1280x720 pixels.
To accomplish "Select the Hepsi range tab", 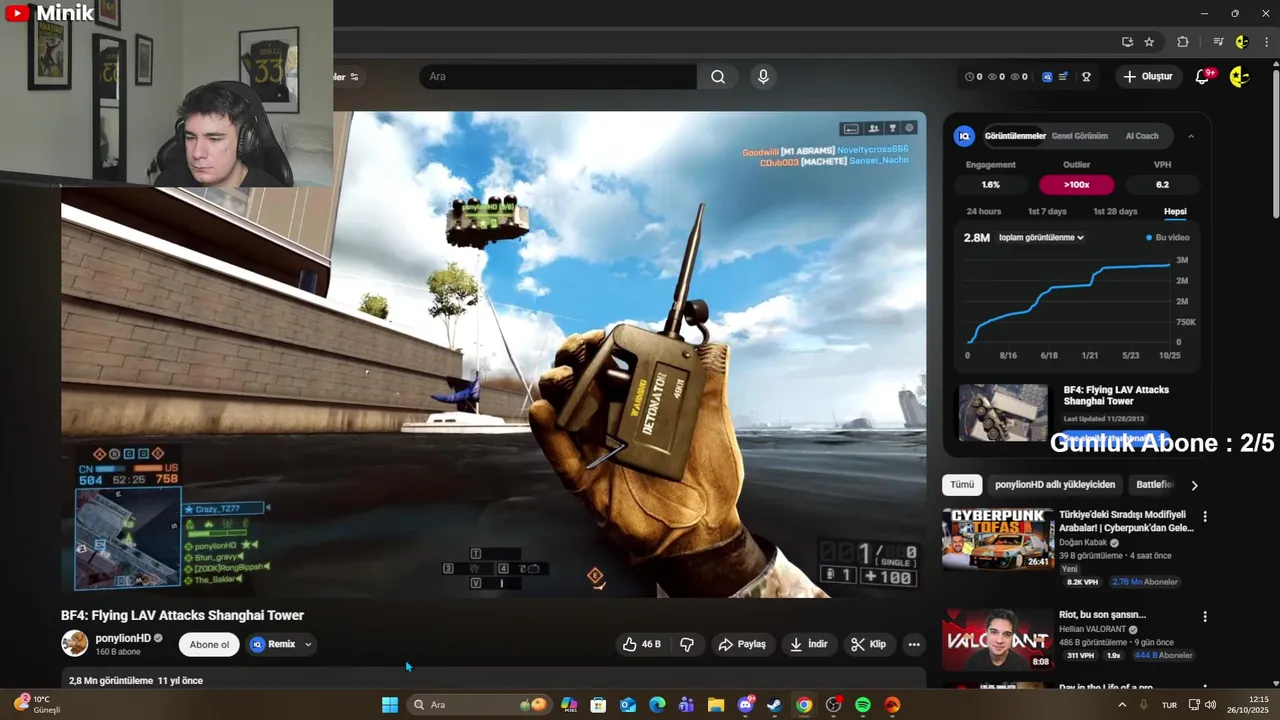I will tap(1175, 212).
